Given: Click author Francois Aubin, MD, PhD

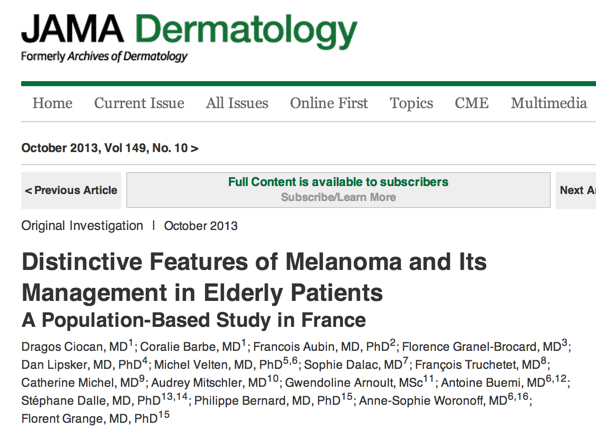Looking at the screenshot, I should point(324,346).
